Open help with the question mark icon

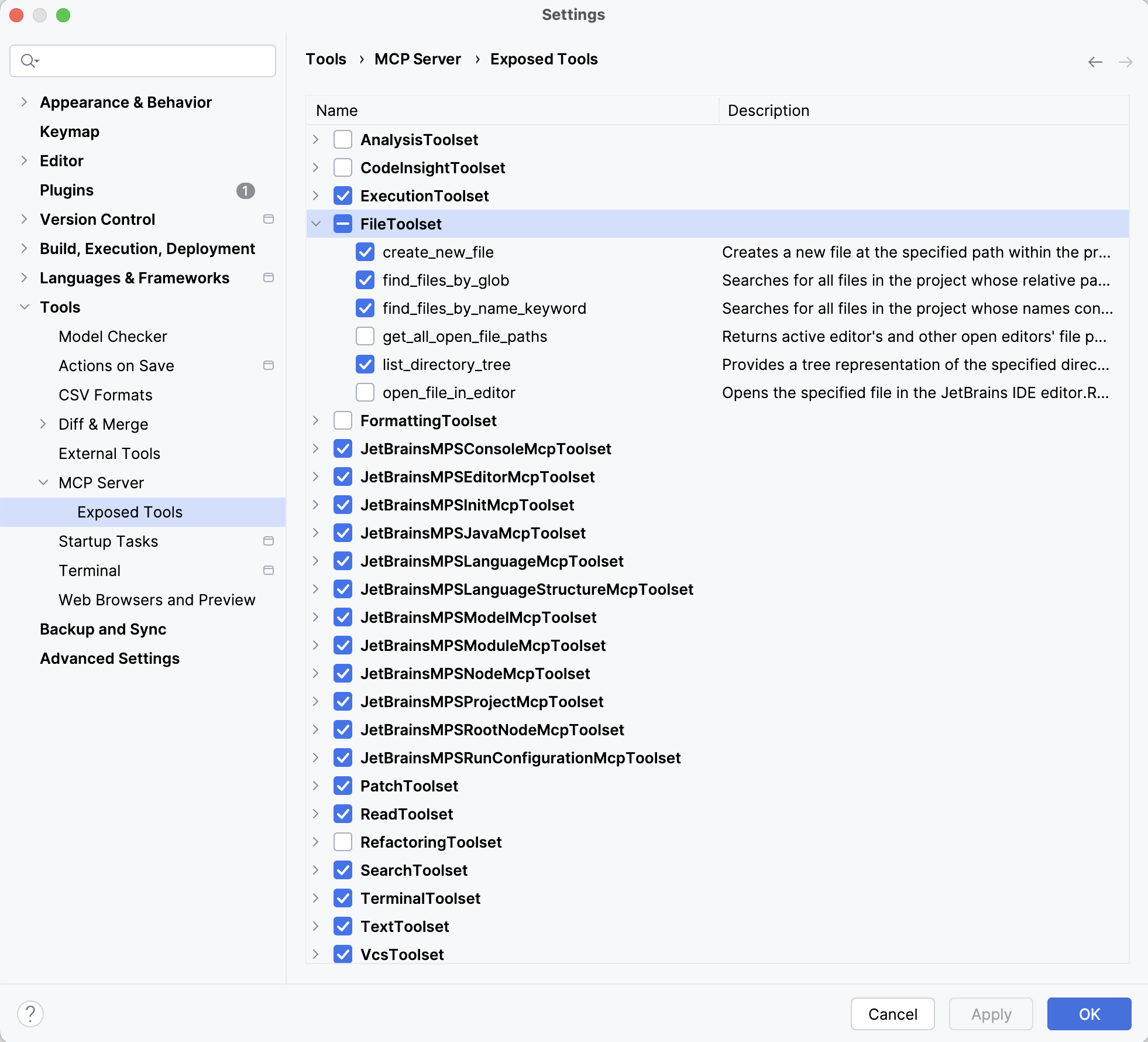coord(30,1014)
